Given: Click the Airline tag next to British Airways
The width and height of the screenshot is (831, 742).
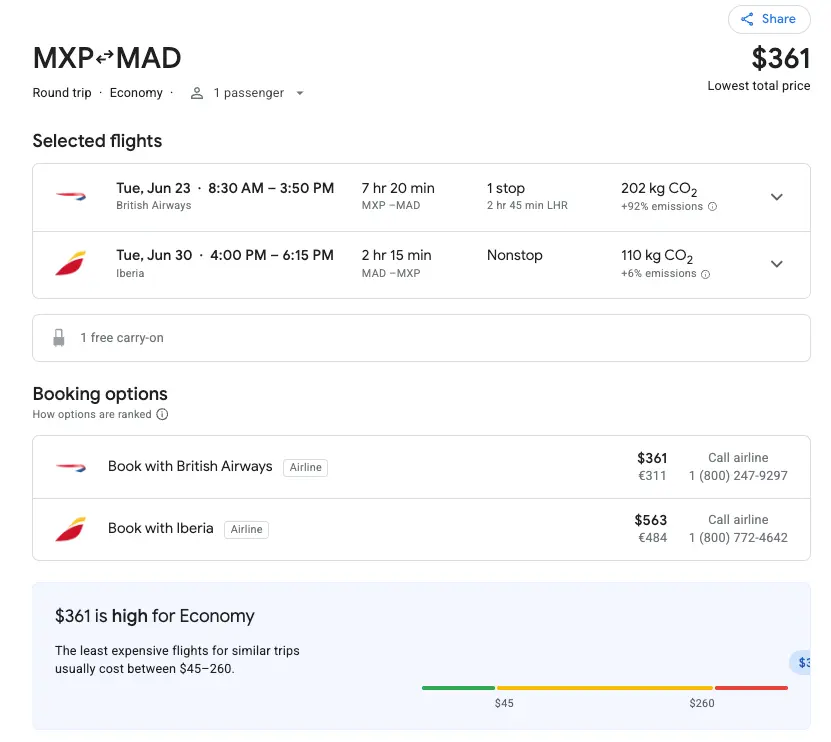Looking at the screenshot, I should coord(305,467).
